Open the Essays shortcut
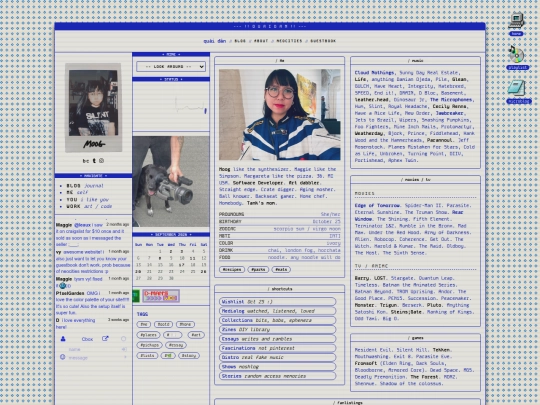This screenshot has height=405, width=540. pos(278,339)
